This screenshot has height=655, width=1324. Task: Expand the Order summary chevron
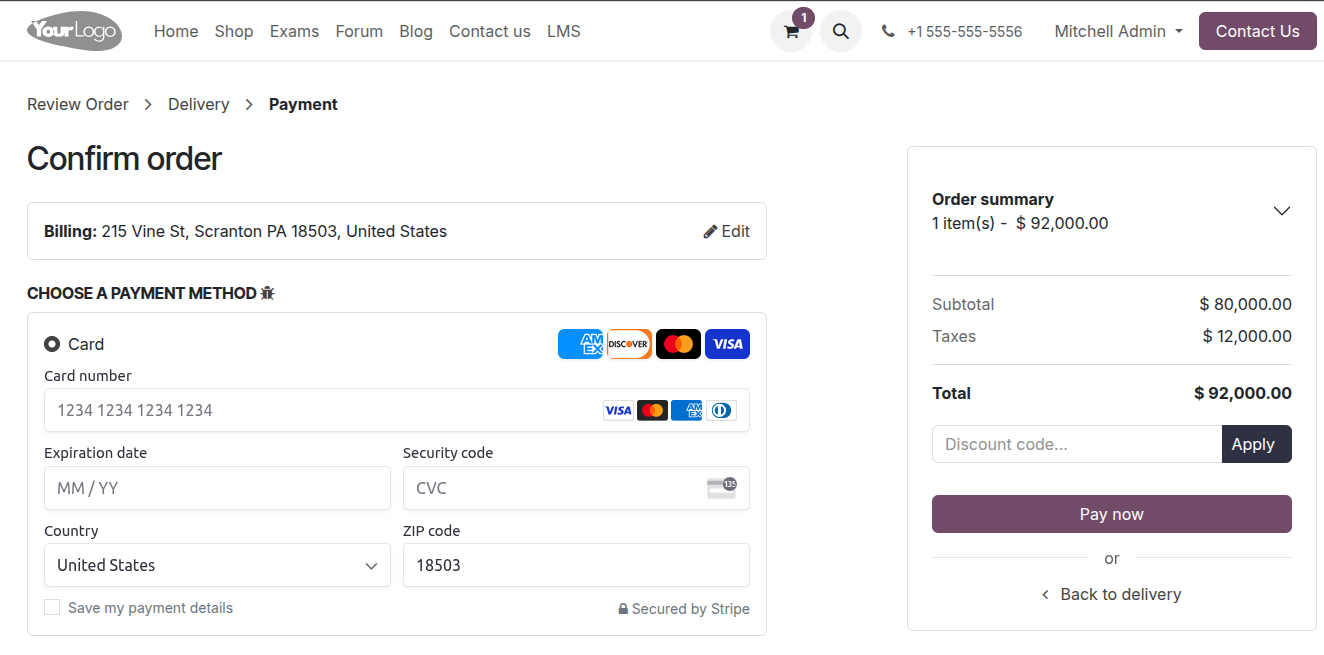[1282, 211]
